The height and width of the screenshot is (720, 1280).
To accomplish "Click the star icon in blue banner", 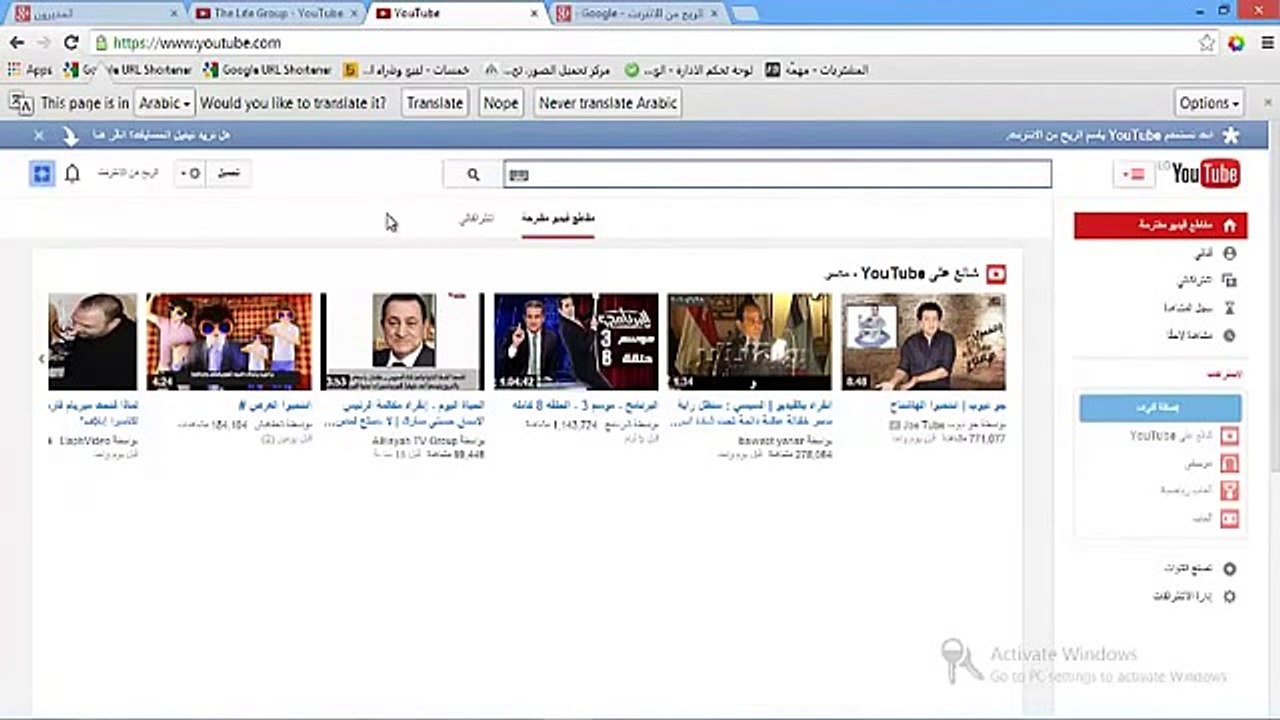I will point(1231,135).
